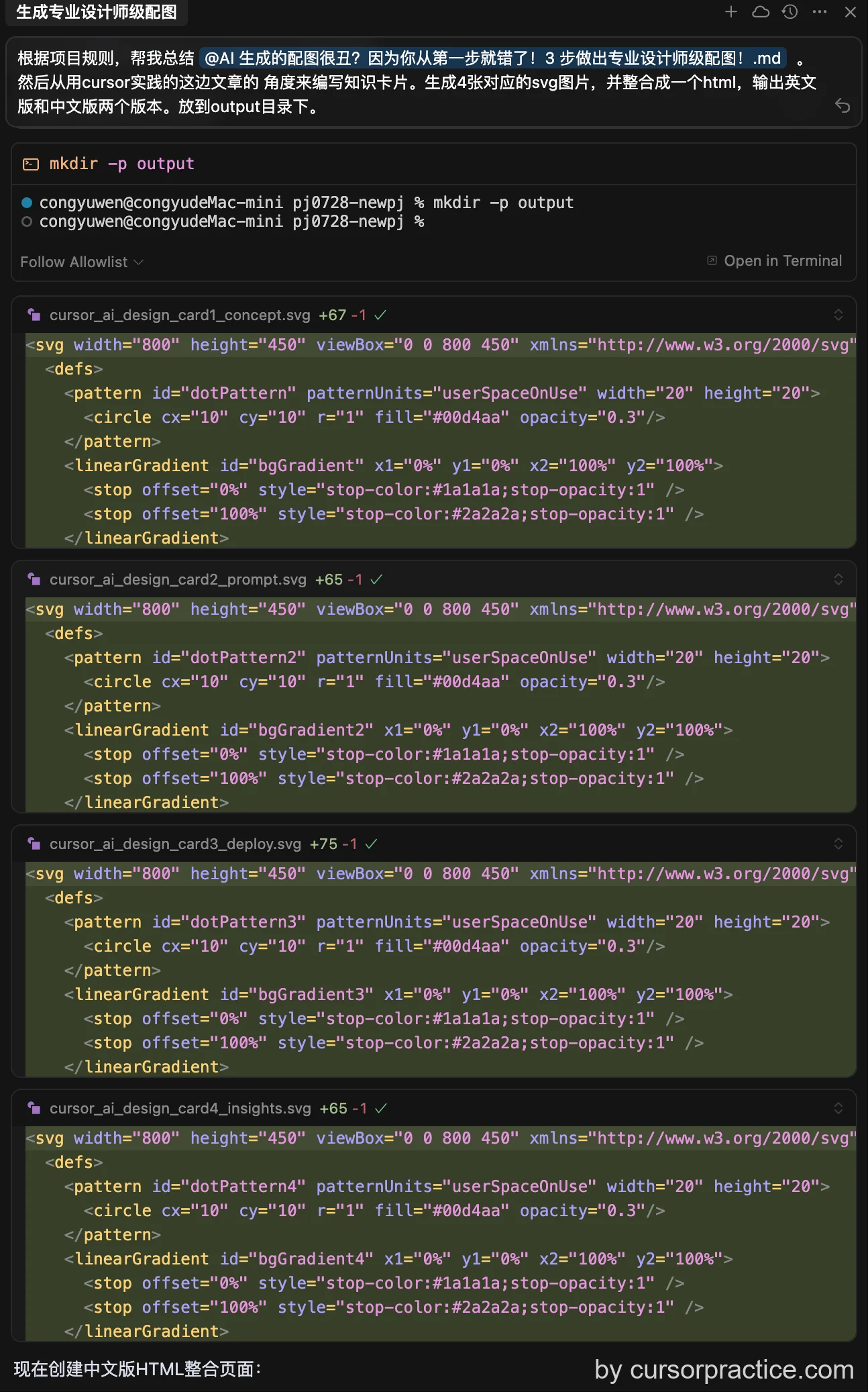This screenshot has height=1392, width=868.
Task: Expand the Follow Allowlist dropdown
Action: coord(82,262)
